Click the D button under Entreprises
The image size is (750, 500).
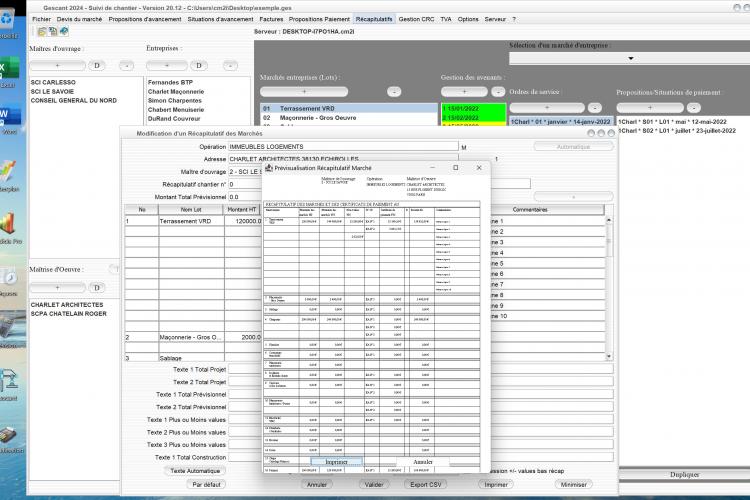[x=199, y=66]
